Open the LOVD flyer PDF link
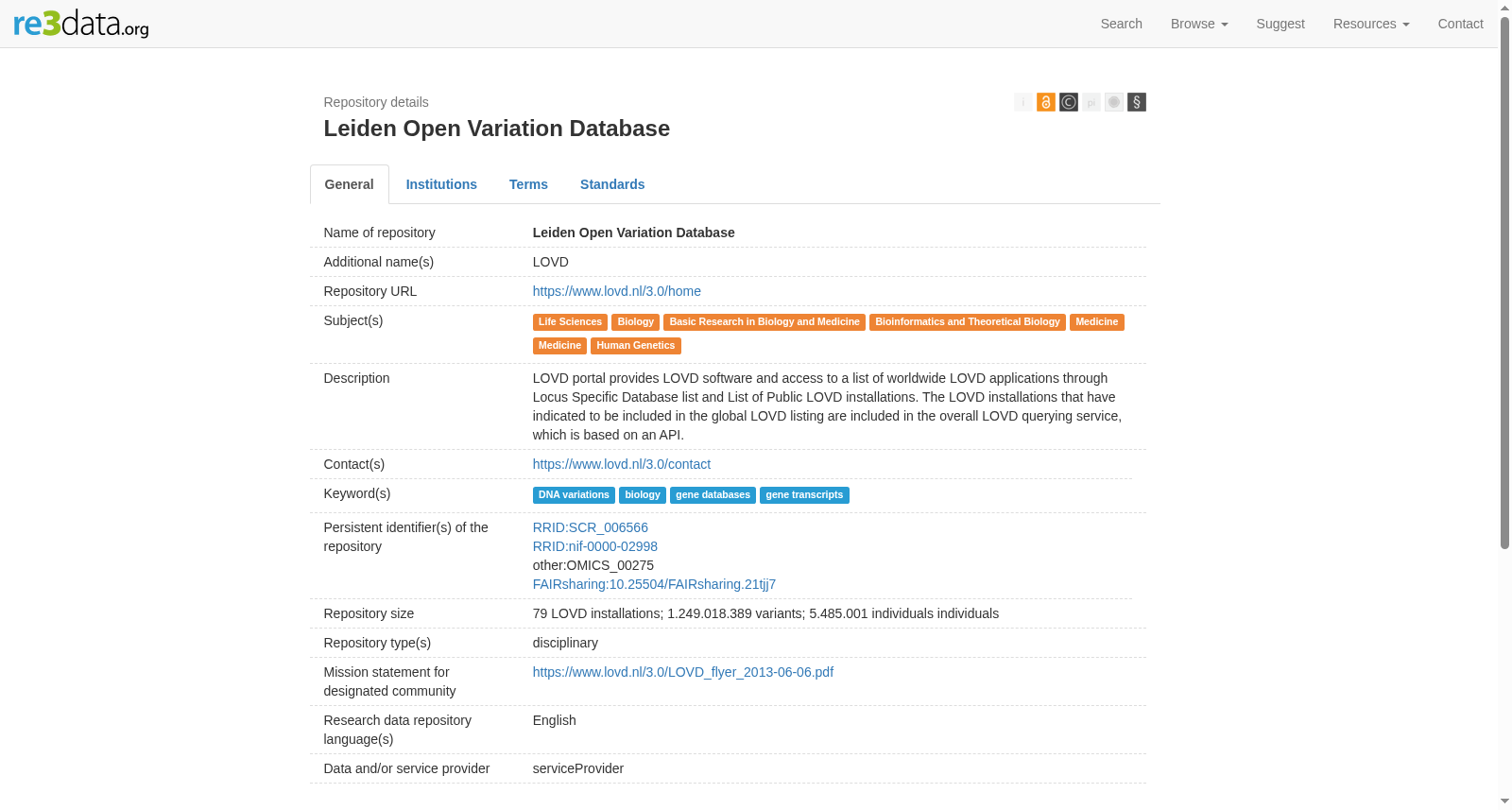This screenshot has width=1512, height=810. [x=683, y=672]
